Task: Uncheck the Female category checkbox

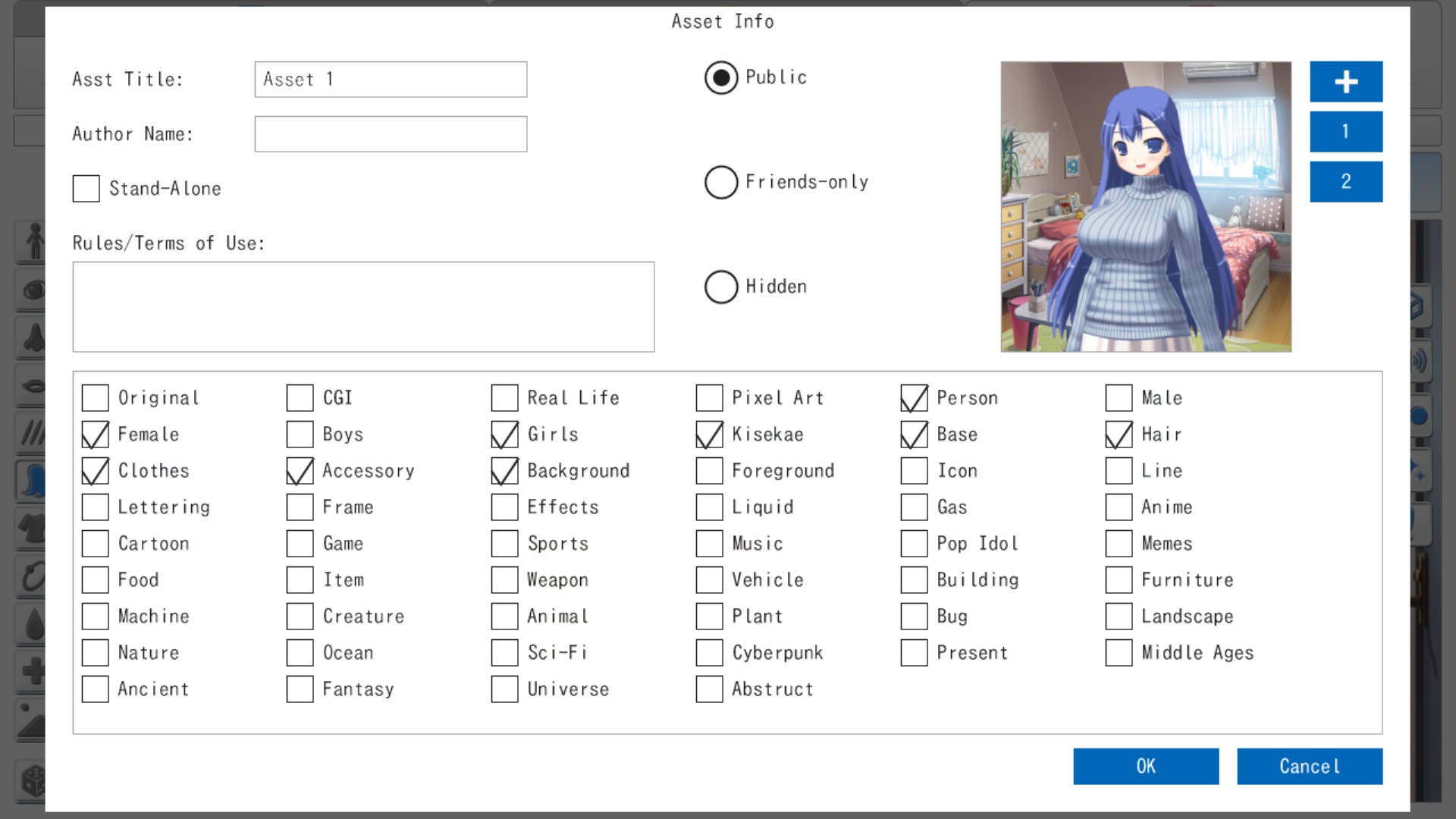Action: tap(94, 434)
